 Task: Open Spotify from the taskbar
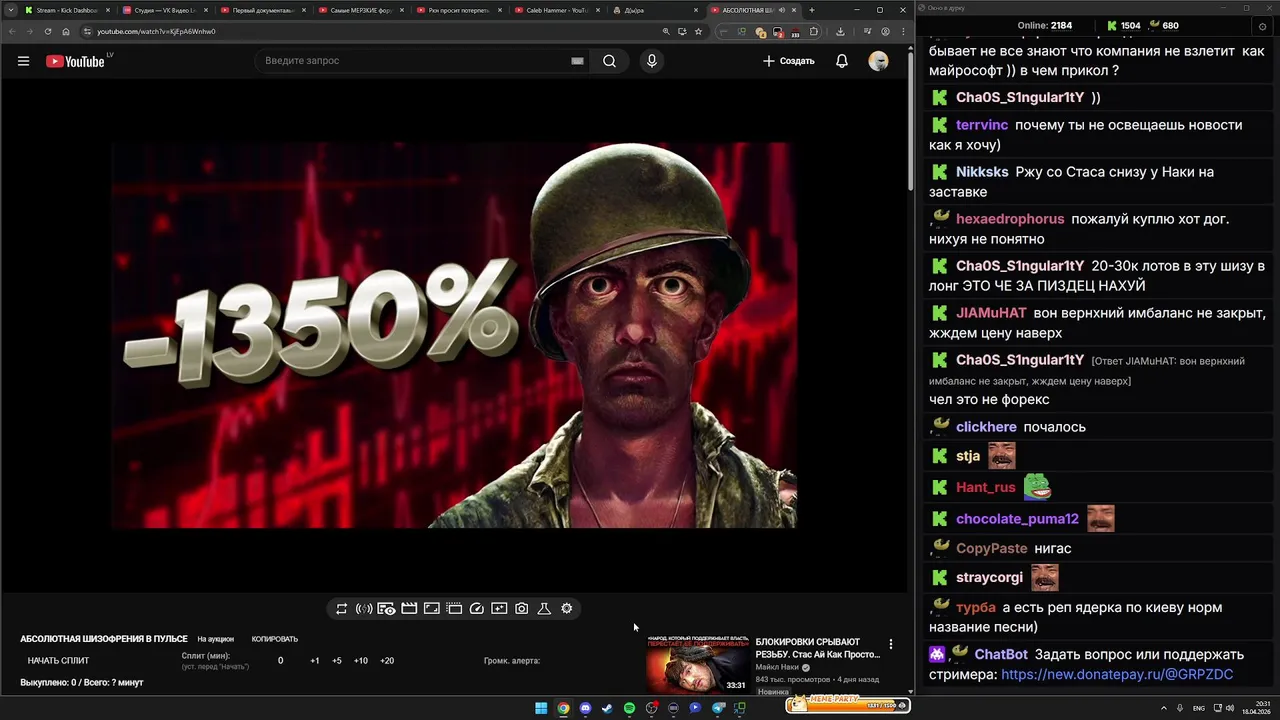click(x=629, y=708)
